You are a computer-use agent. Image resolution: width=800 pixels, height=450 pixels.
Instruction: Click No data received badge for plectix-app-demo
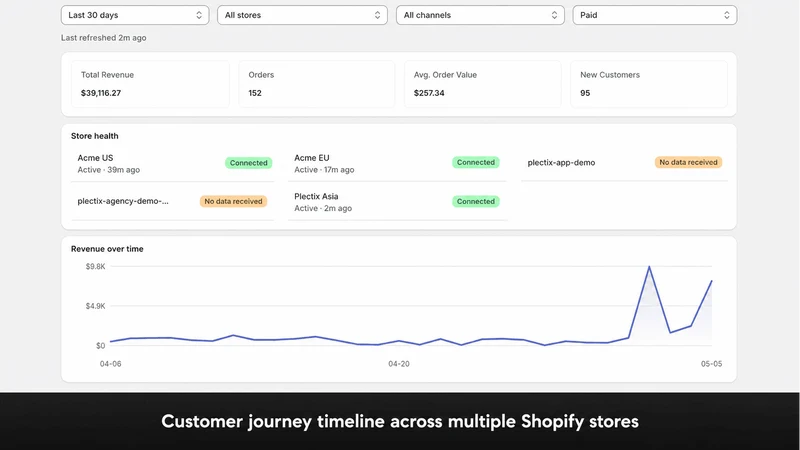click(688, 162)
